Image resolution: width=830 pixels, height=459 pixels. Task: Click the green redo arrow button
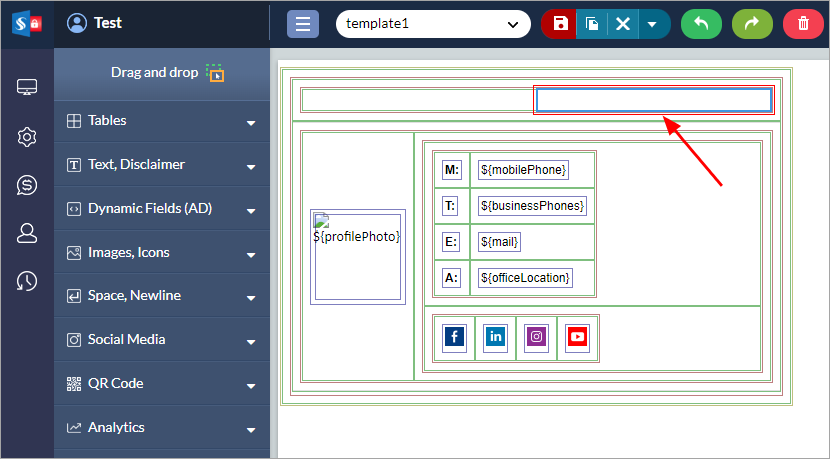(752, 24)
